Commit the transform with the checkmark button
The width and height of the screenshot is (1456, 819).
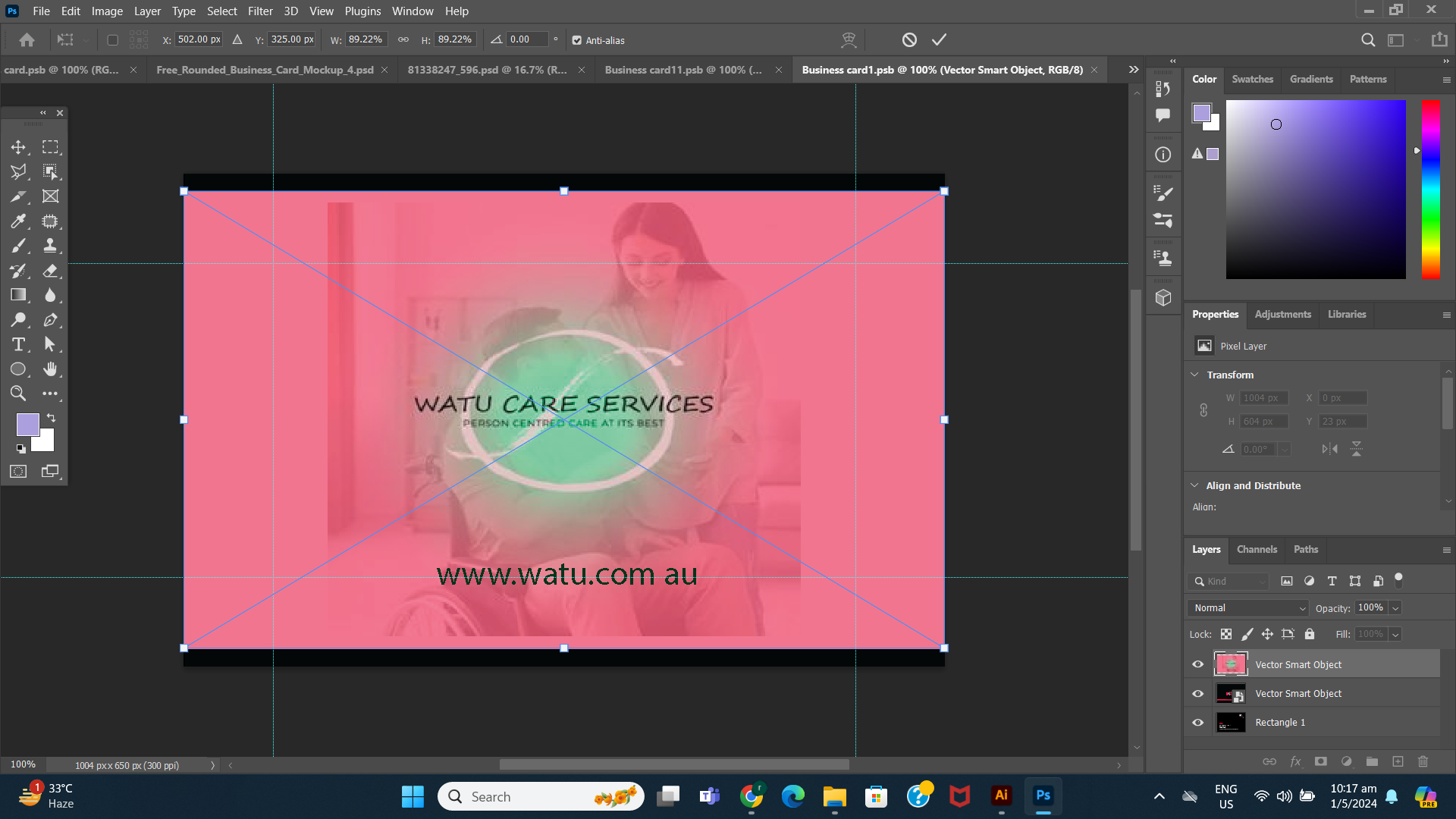point(939,39)
